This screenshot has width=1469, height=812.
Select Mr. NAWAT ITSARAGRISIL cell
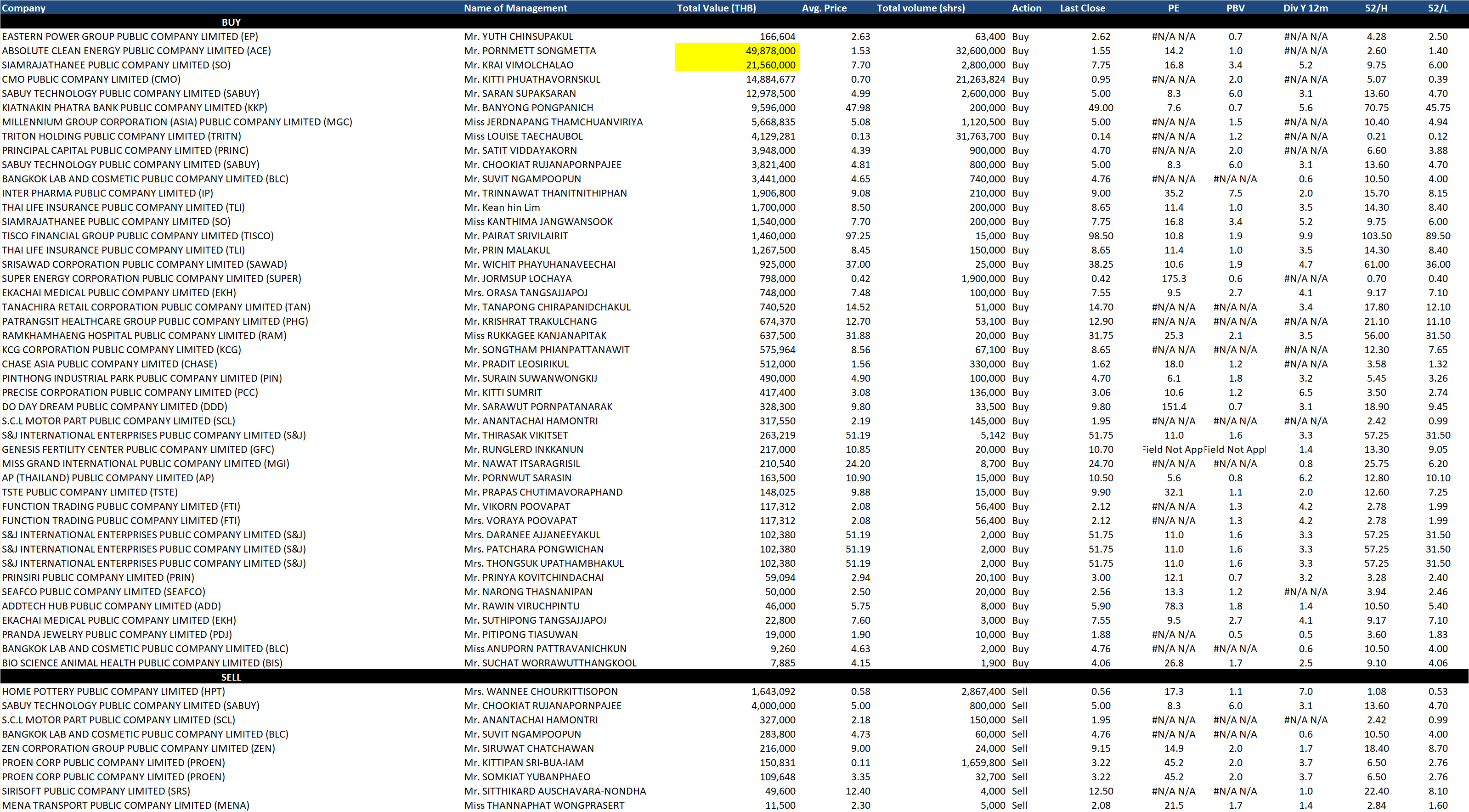(522, 464)
